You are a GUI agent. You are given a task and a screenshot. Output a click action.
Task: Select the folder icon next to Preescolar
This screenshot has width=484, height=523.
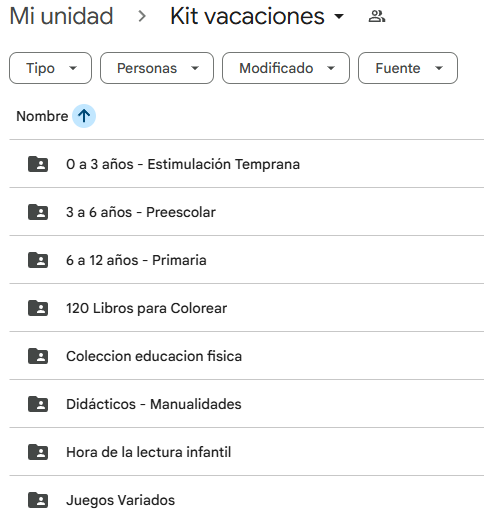(x=38, y=212)
